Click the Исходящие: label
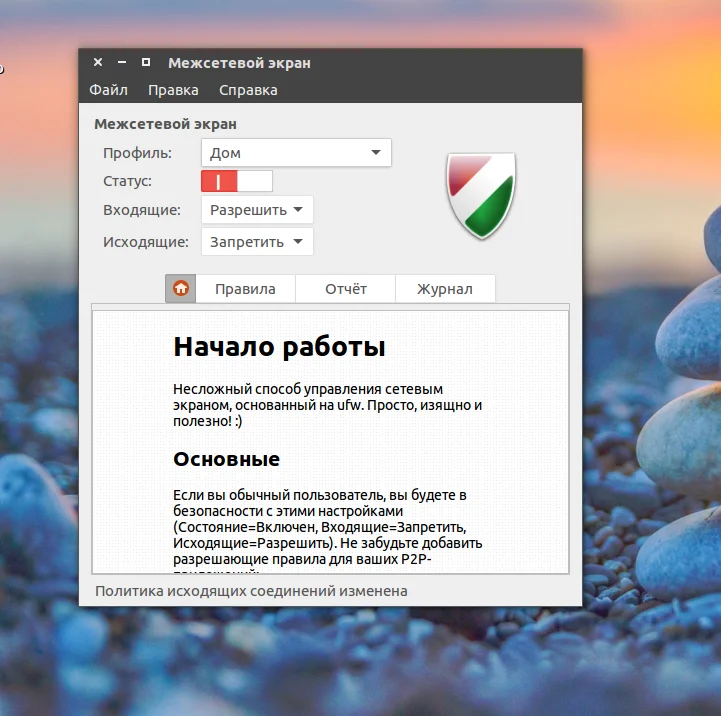 tap(146, 241)
